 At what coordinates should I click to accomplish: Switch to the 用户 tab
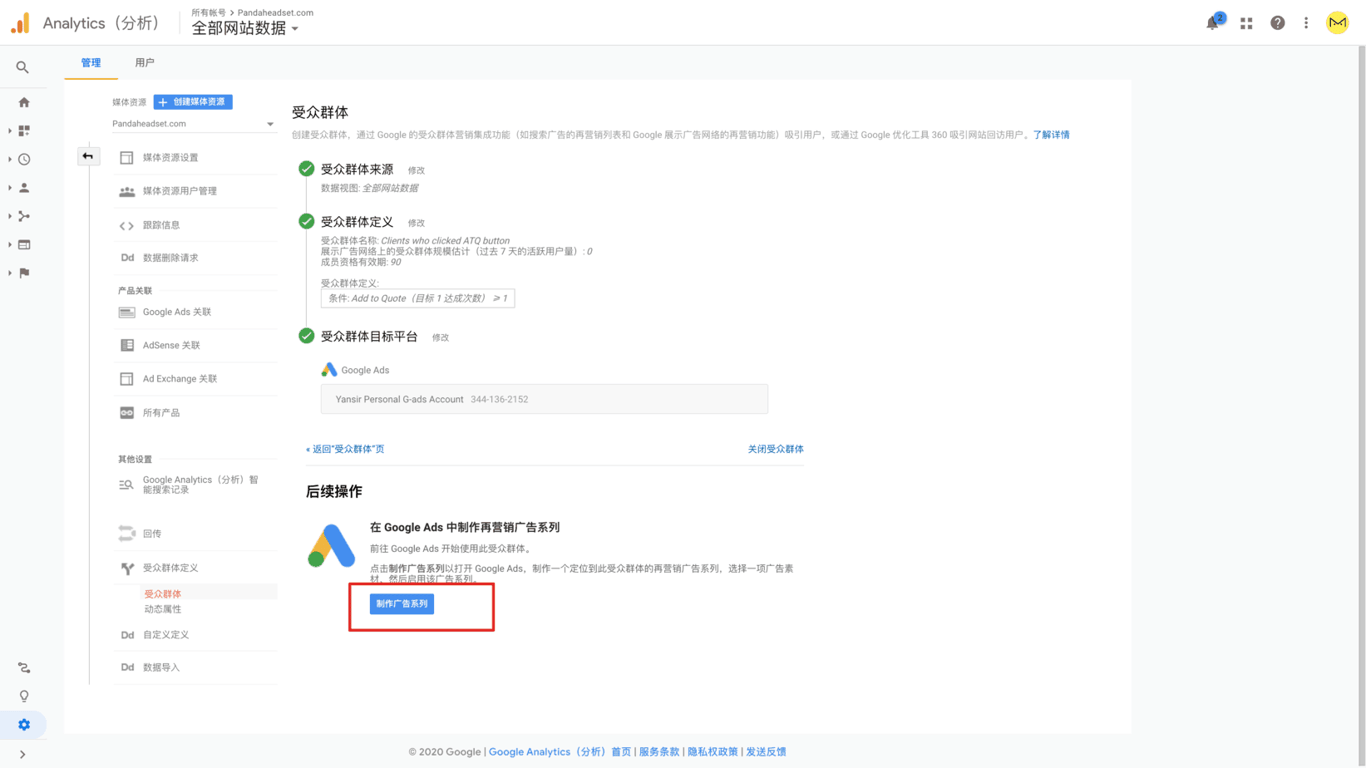145,63
